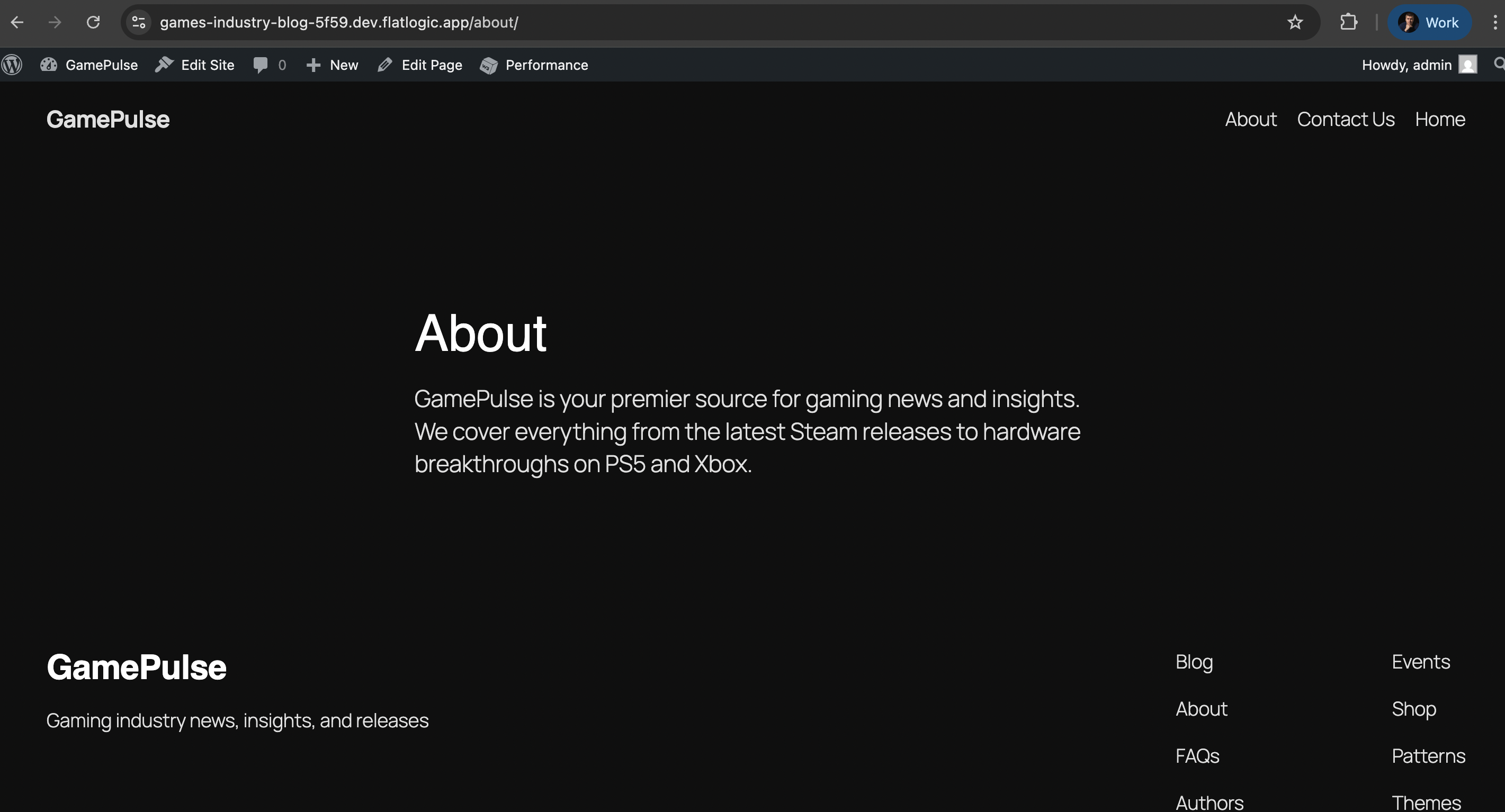The width and height of the screenshot is (1505, 812).
Task: Go to Contact Us in header navigation
Action: click(x=1346, y=119)
